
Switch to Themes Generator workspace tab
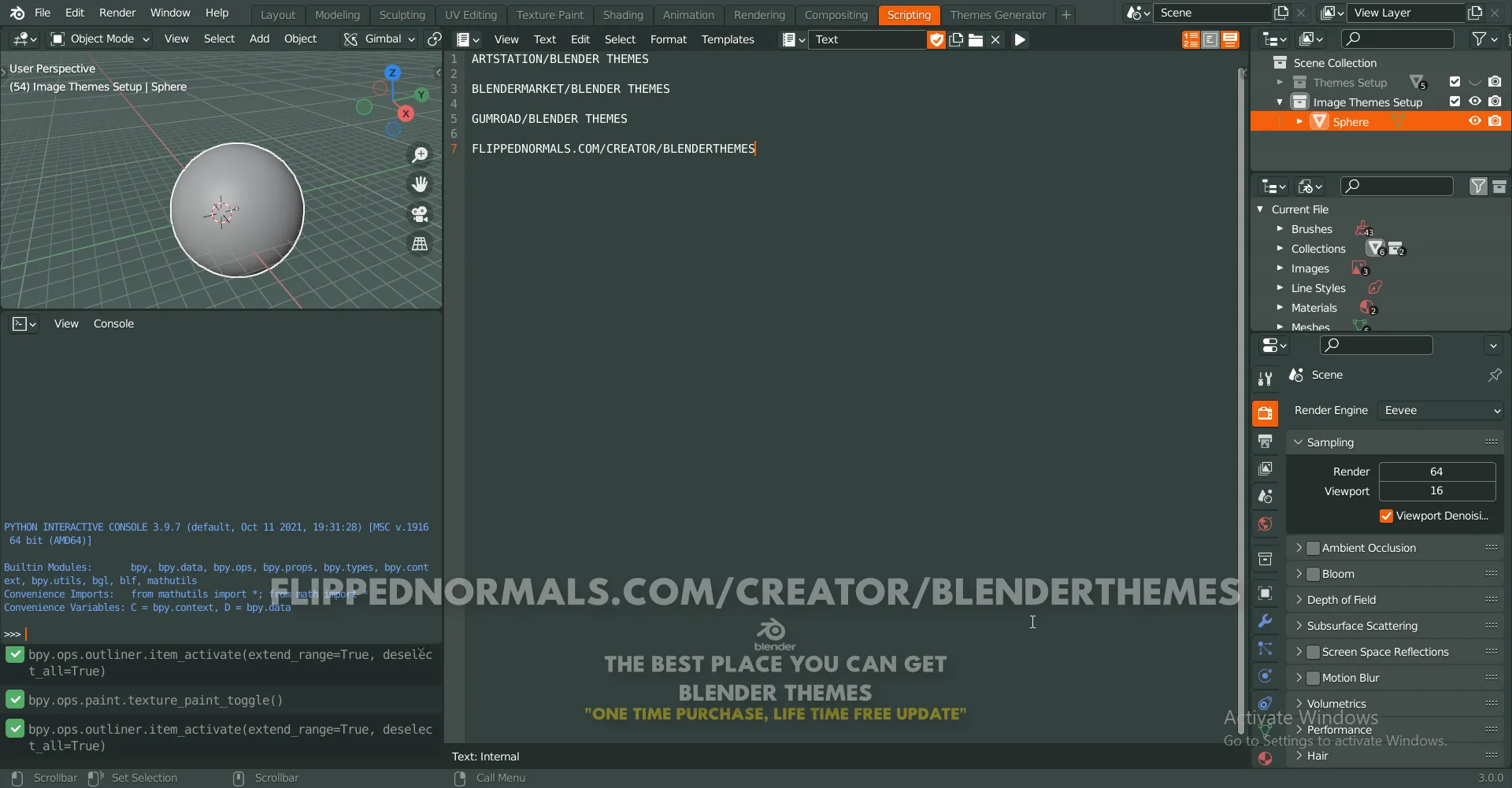click(x=998, y=14)
